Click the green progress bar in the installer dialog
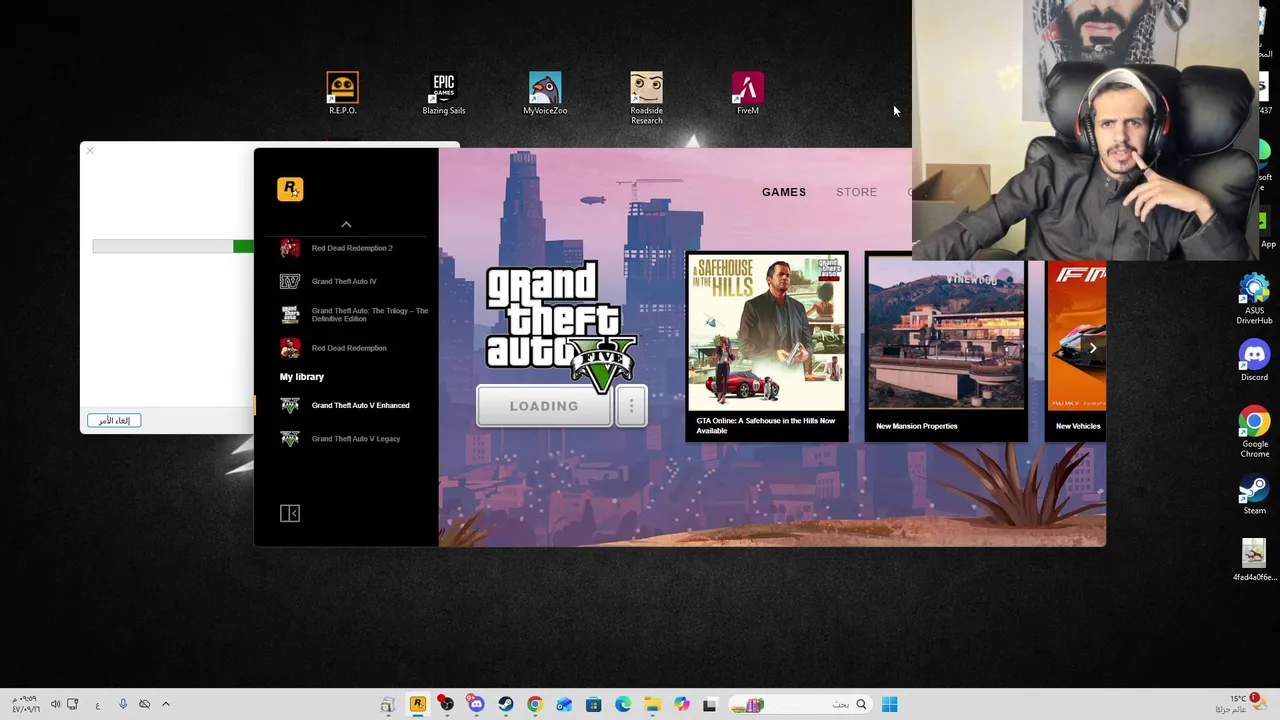The image size is (1280, 720). 243,246
